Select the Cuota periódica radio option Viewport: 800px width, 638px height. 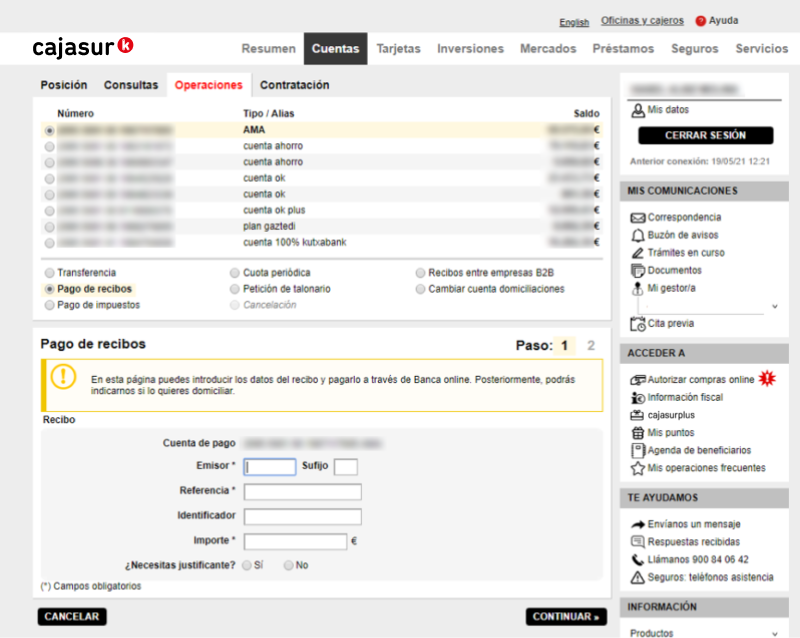pos(235,272)
